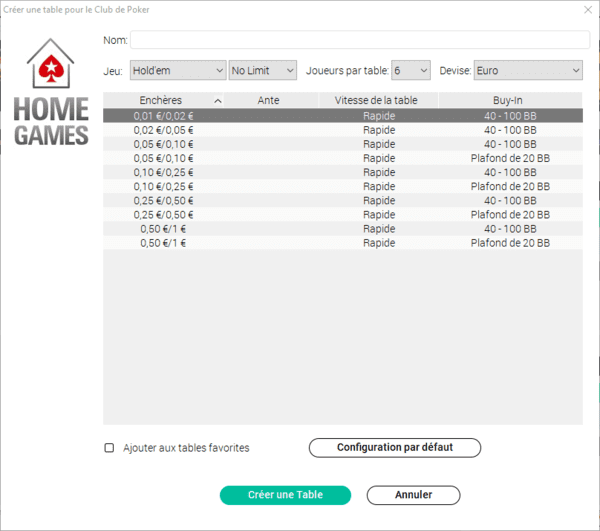The image size is (600, 531).
Task: Click the Home Games logo
Action: [x=51, y=92]
